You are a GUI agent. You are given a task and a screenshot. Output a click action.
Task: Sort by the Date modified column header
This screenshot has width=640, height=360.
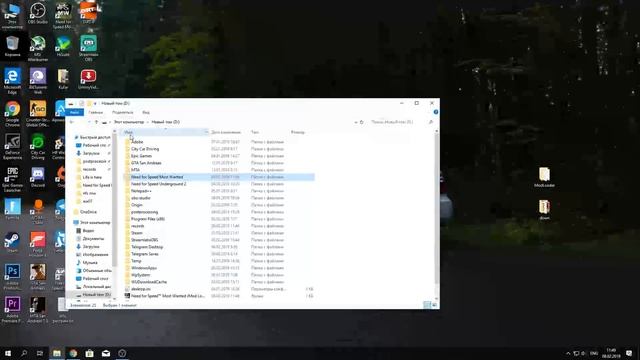pos(226,132)
